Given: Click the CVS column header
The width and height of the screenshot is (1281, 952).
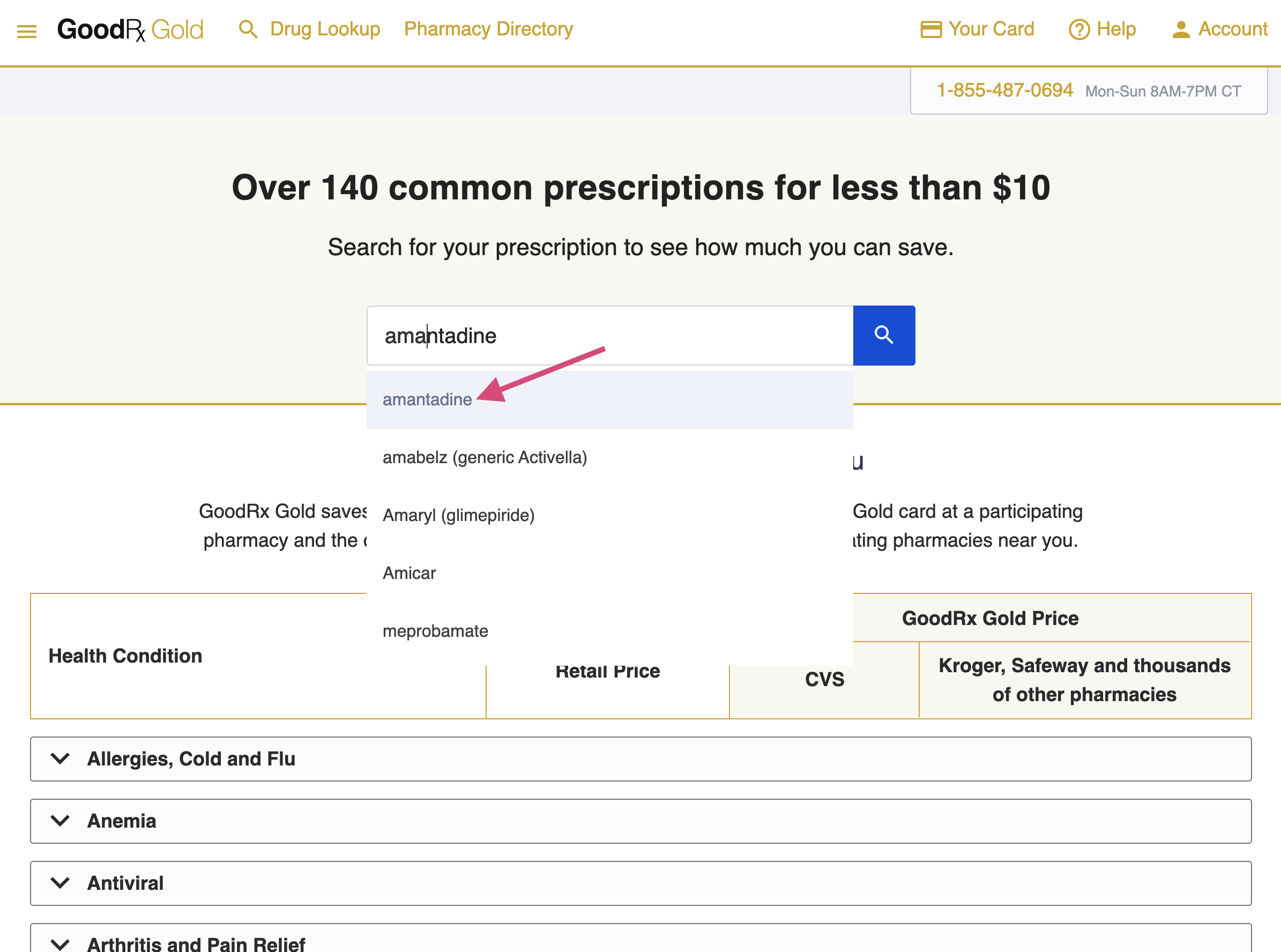Looking at the screenshot, I should (x=825, y=679).
